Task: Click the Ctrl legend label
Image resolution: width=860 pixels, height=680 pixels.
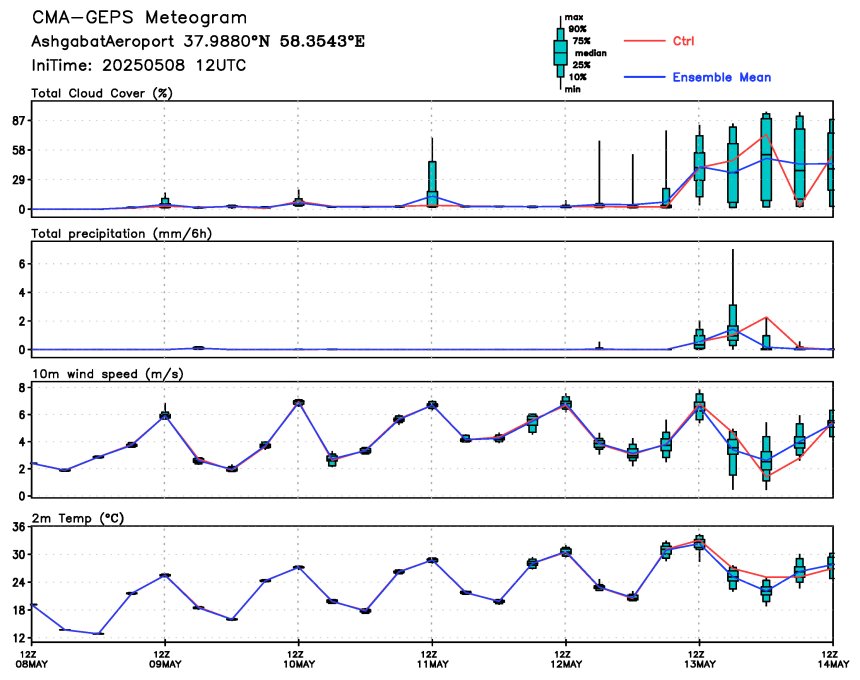Action: point(683,41)
